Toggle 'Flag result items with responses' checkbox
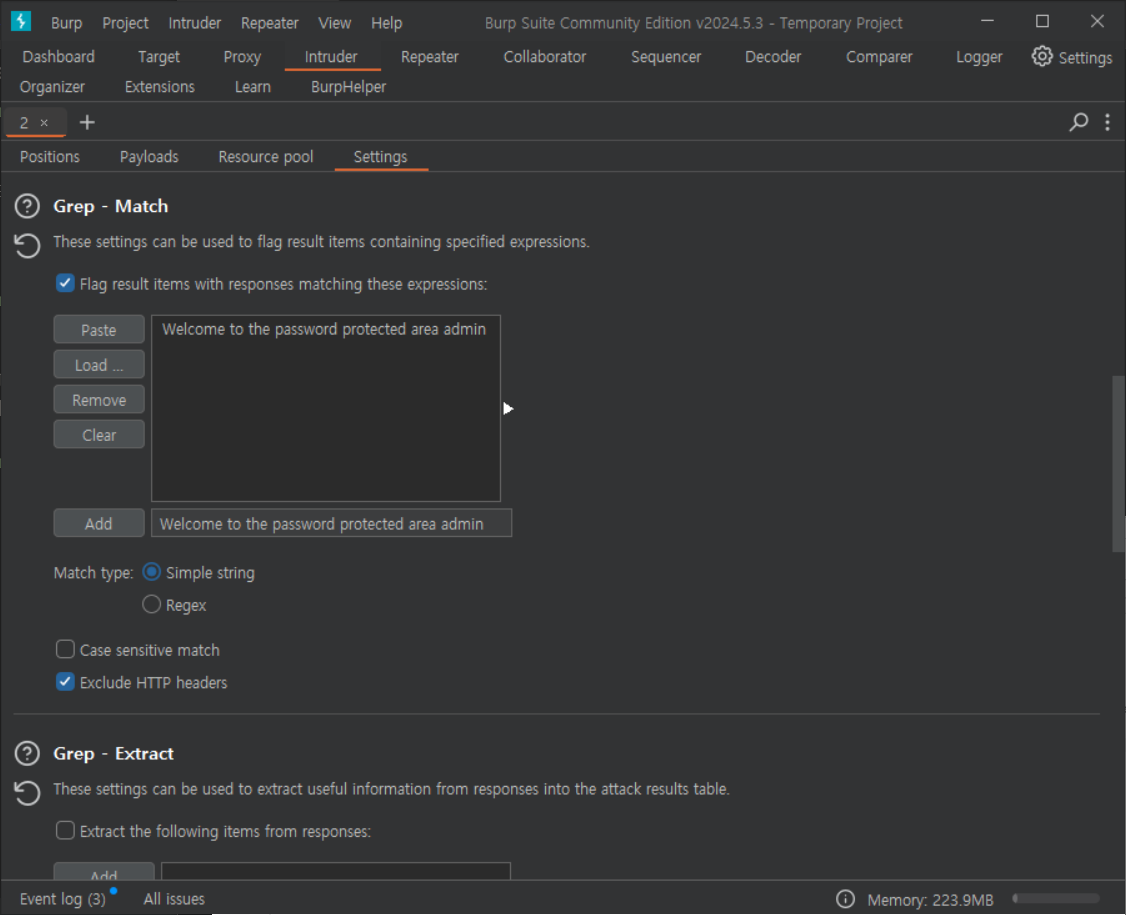Image resolution: width=1126 pixels, height=915 pixels. 65,283
